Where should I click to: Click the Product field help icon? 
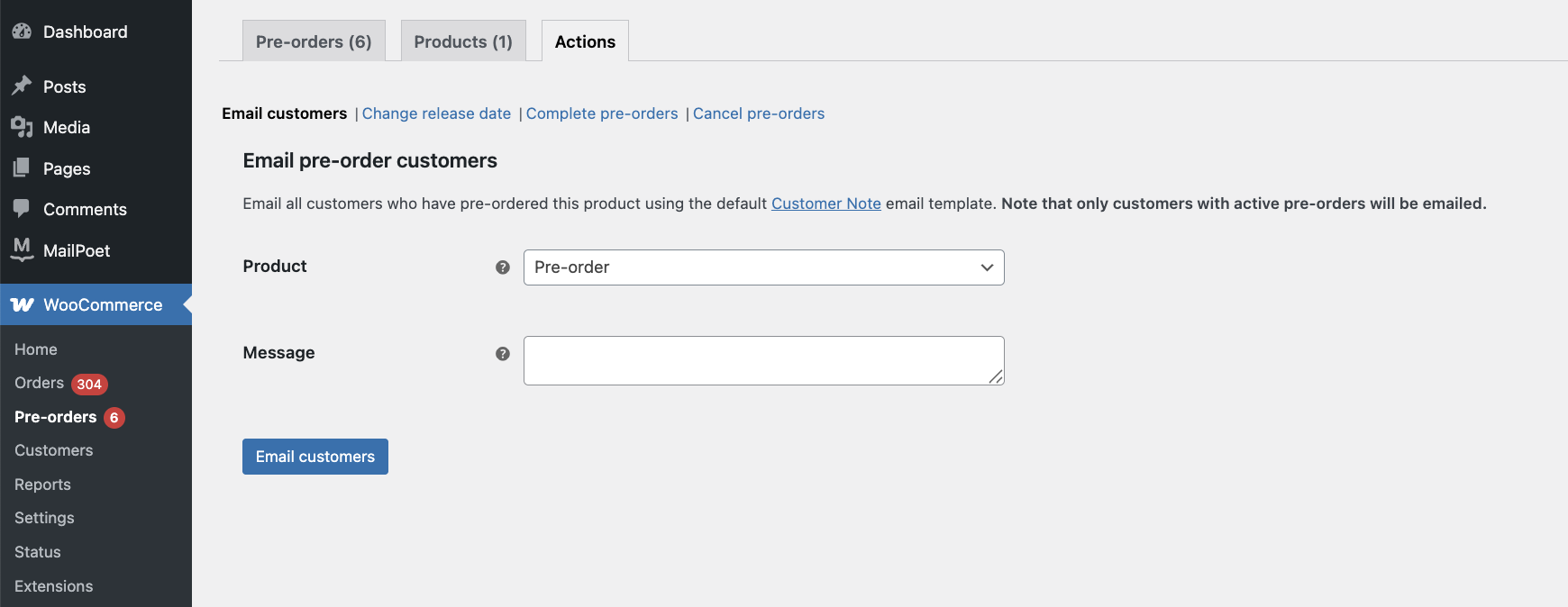pos(503,267)
